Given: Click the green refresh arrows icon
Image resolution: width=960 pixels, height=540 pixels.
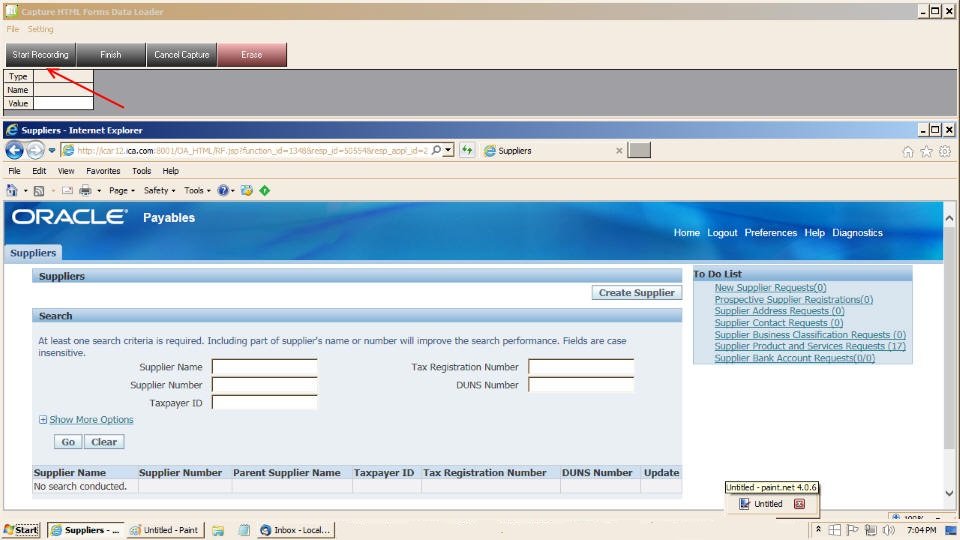Looking at the screenshot, I should tap(467, 150).
